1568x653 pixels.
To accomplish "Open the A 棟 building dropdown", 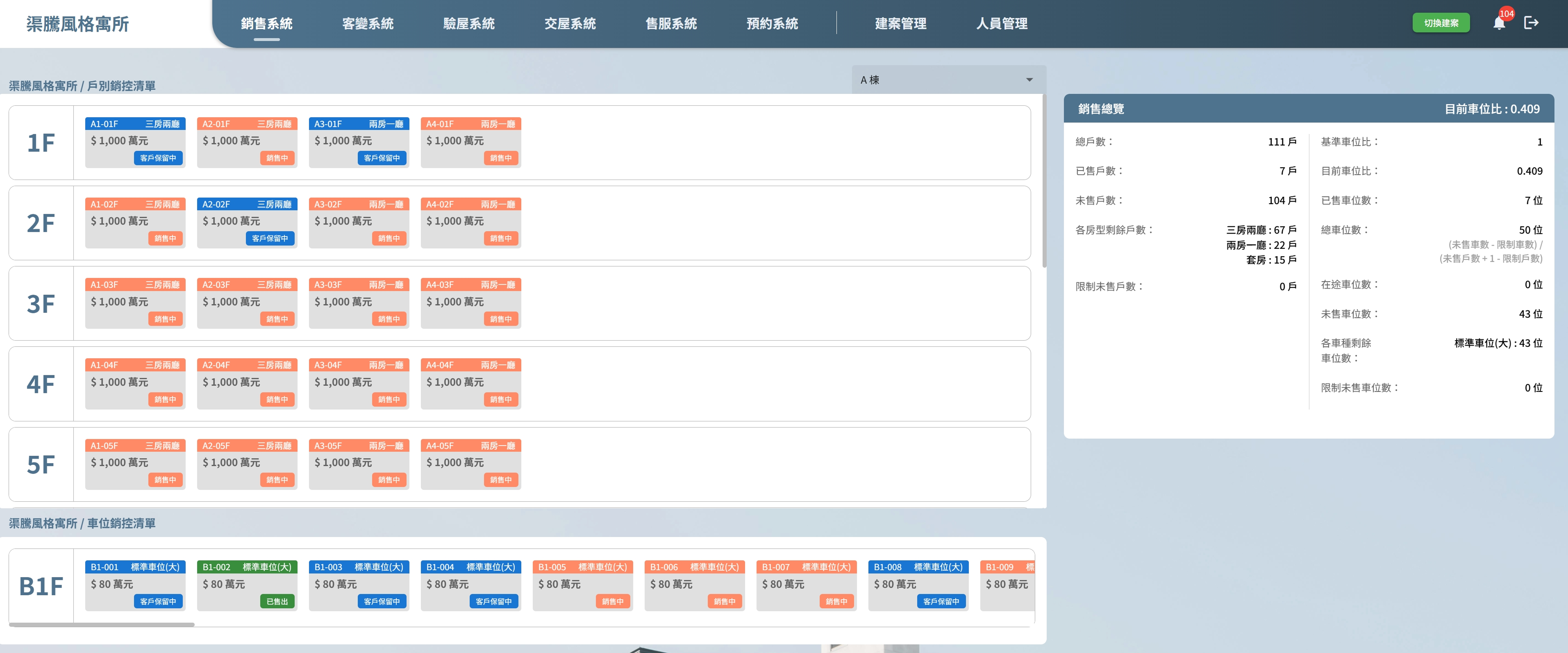I will (948, 80).
